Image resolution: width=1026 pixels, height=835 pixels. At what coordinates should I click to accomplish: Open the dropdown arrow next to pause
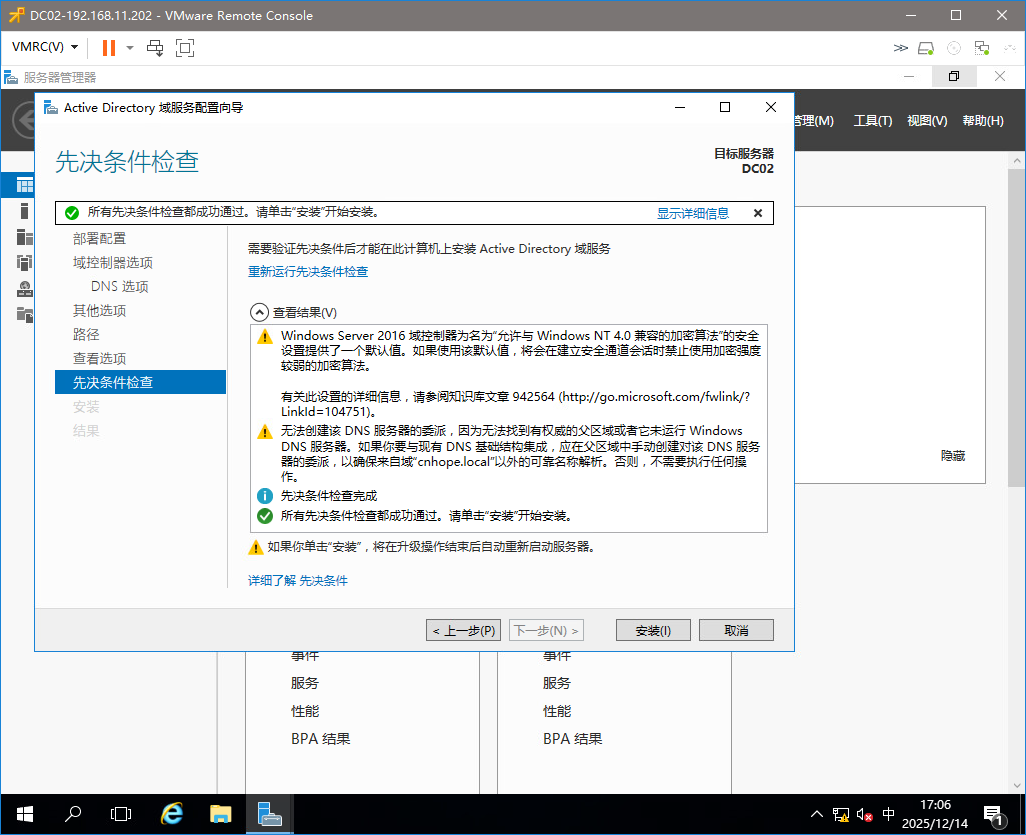(130, 48)
